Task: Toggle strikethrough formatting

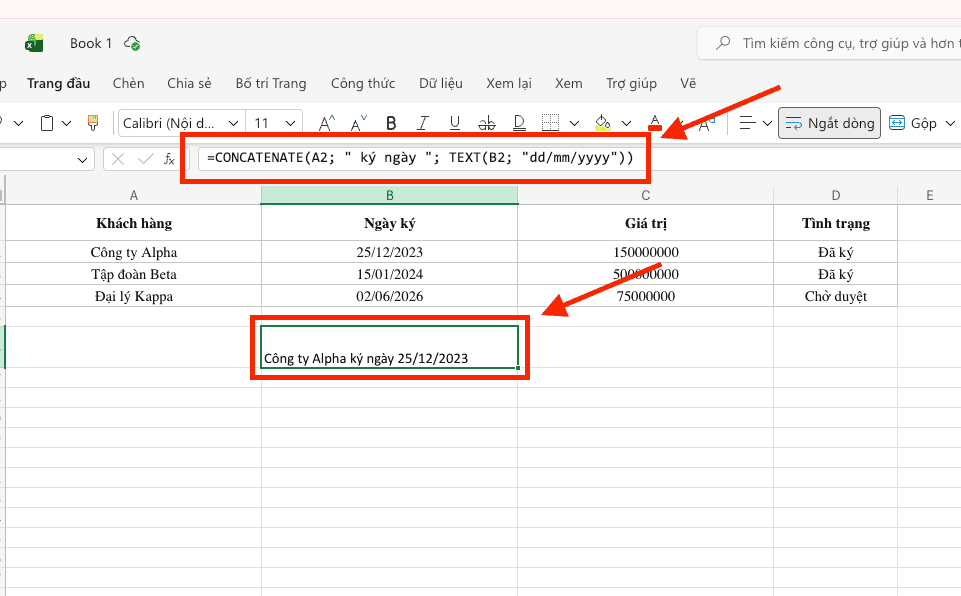Action: click(487, 123)
